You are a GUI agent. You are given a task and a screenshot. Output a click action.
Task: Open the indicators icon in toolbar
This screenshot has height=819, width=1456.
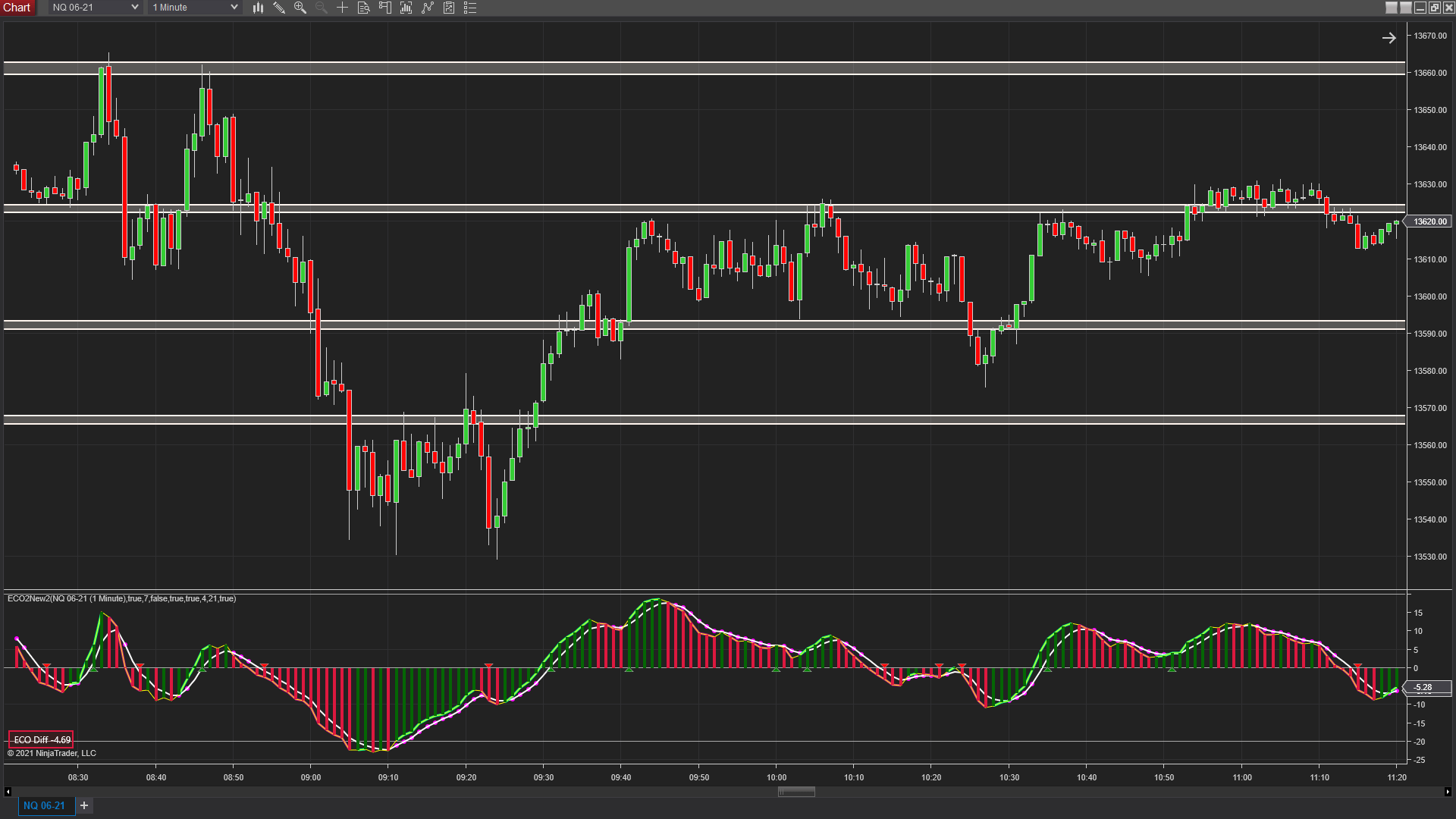pos(428,8)
